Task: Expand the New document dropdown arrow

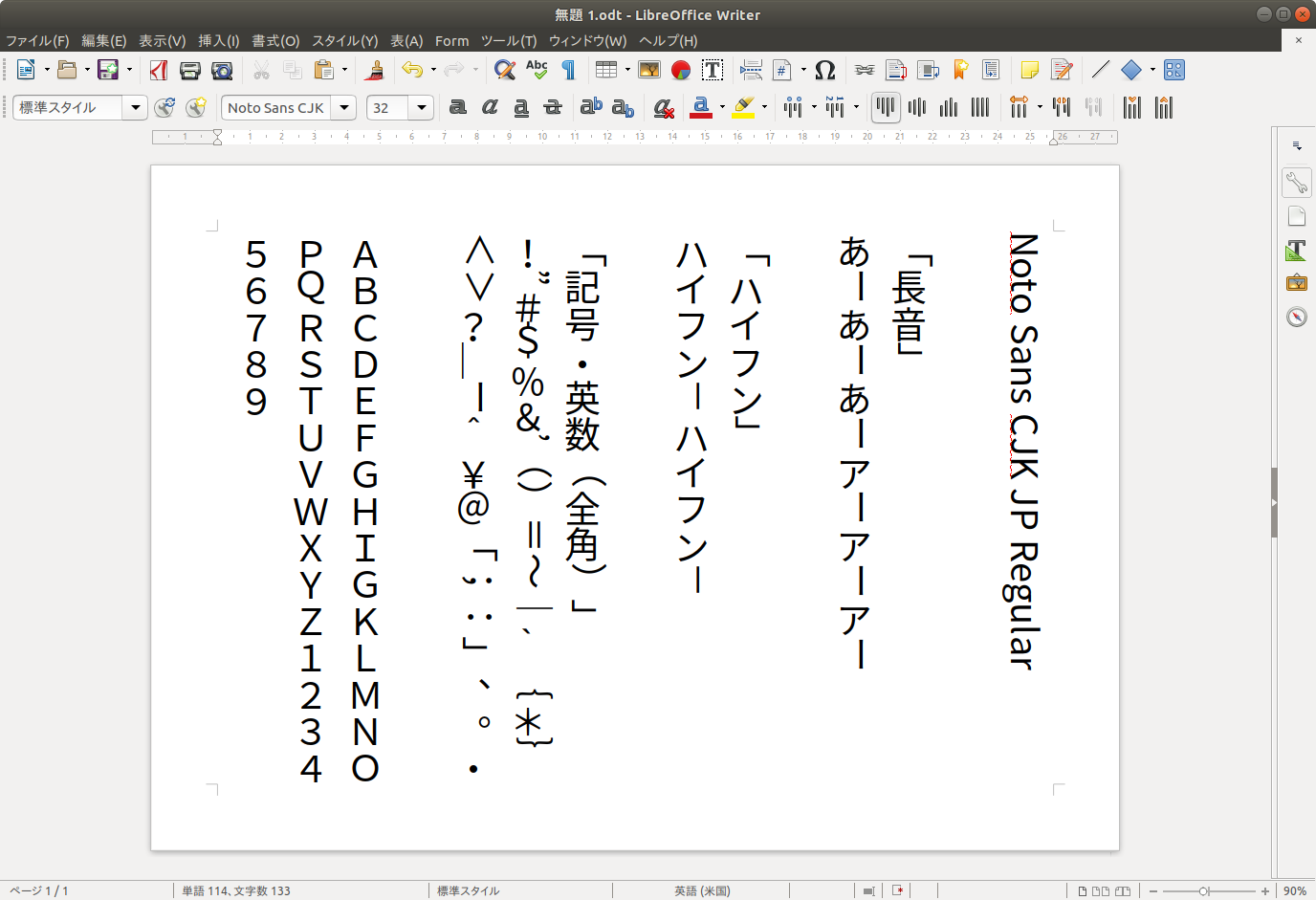Action: (x=46, y=70)
